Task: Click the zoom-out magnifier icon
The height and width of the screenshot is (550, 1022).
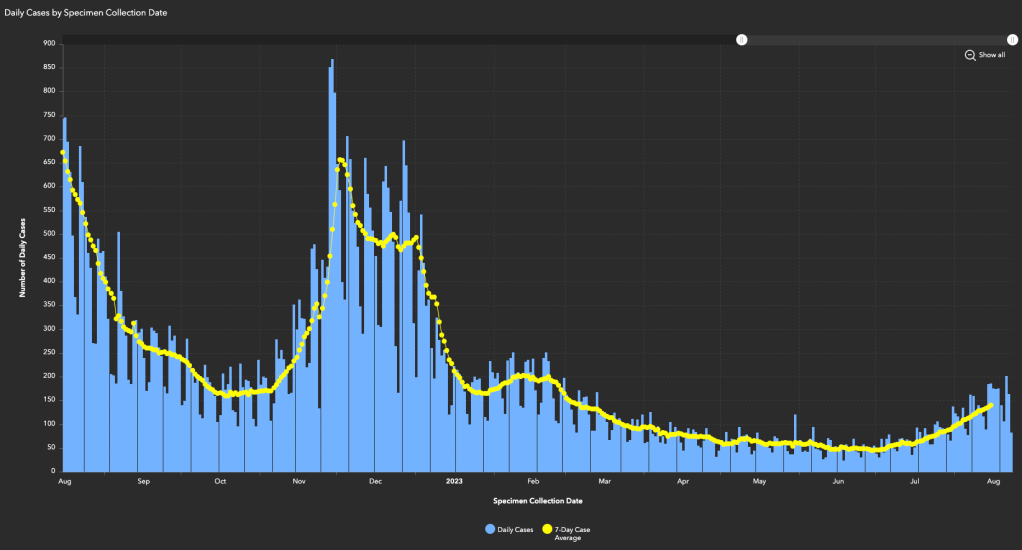Action: [970, 55]
